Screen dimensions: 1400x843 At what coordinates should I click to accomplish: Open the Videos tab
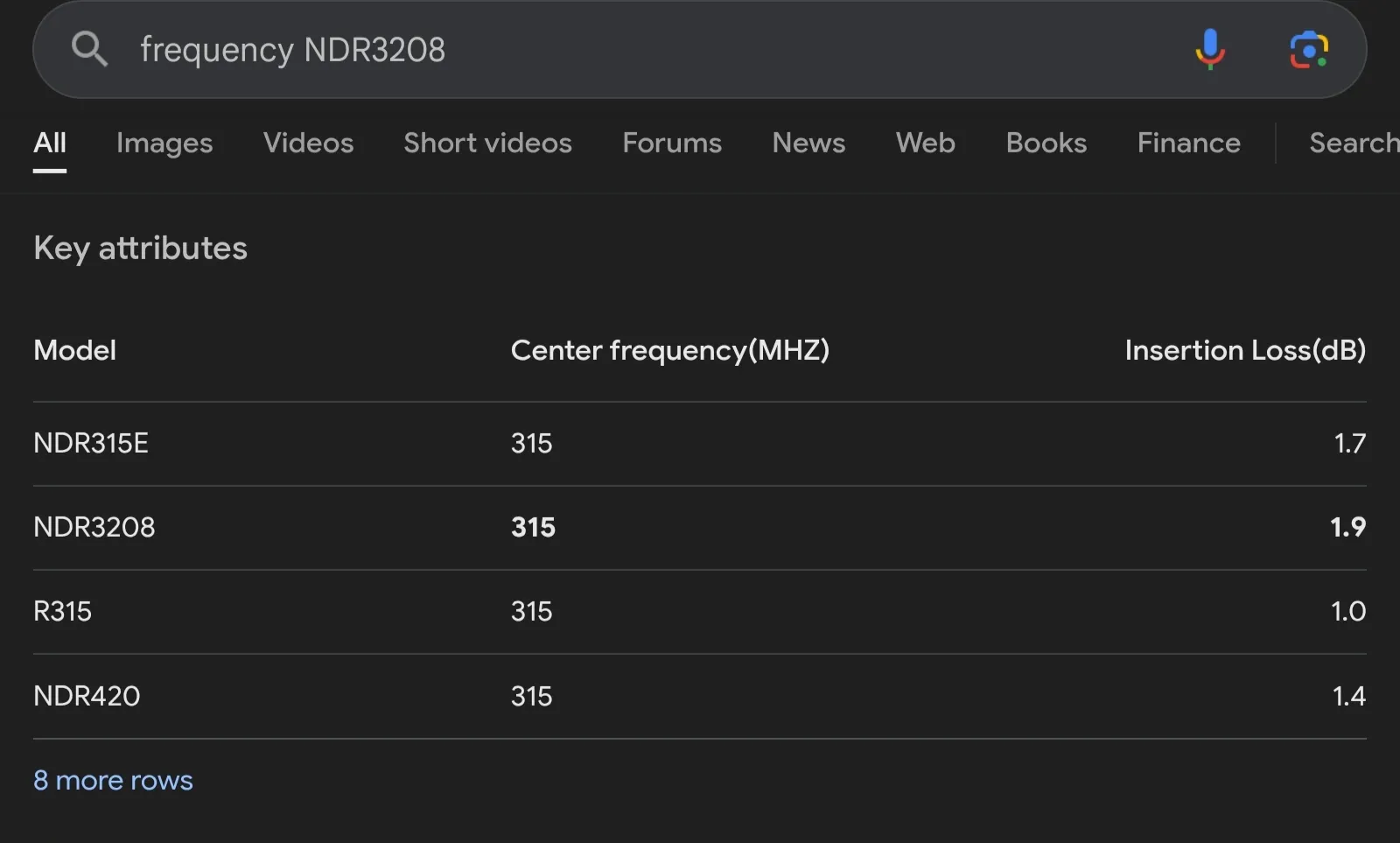[x=308, y=143]
